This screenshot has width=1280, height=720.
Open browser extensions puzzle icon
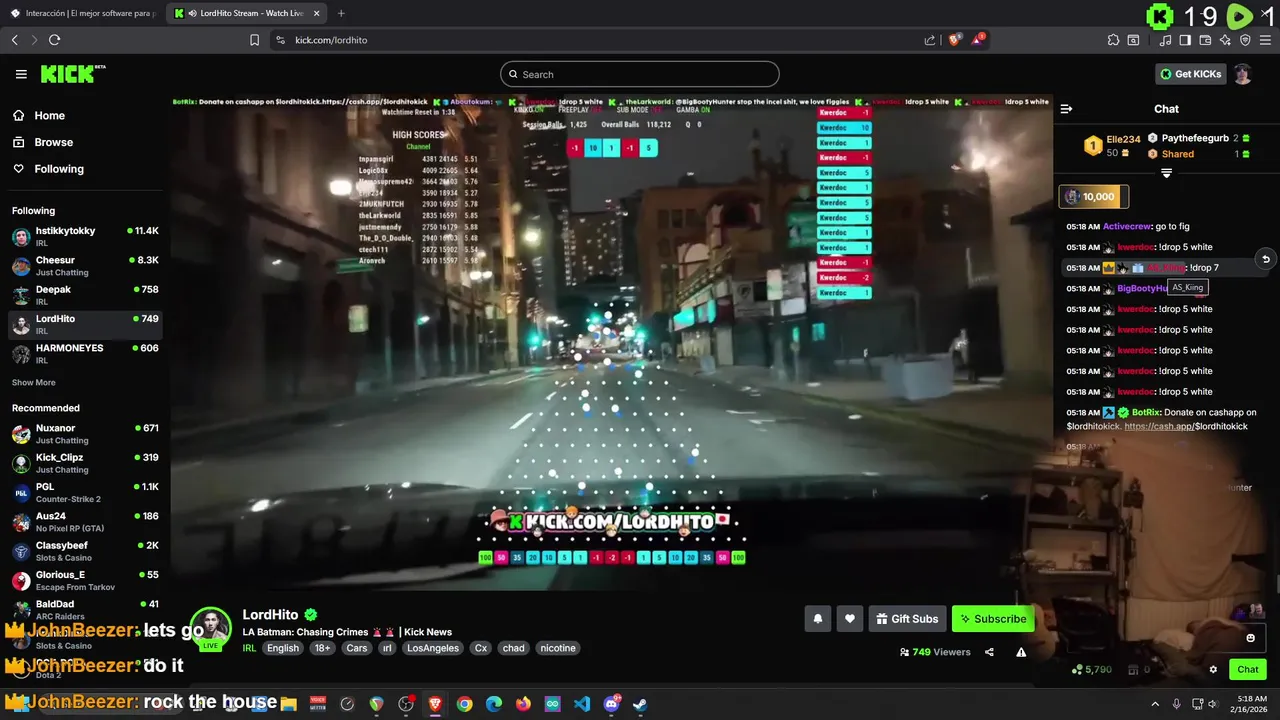click(x=1113, y=40)
